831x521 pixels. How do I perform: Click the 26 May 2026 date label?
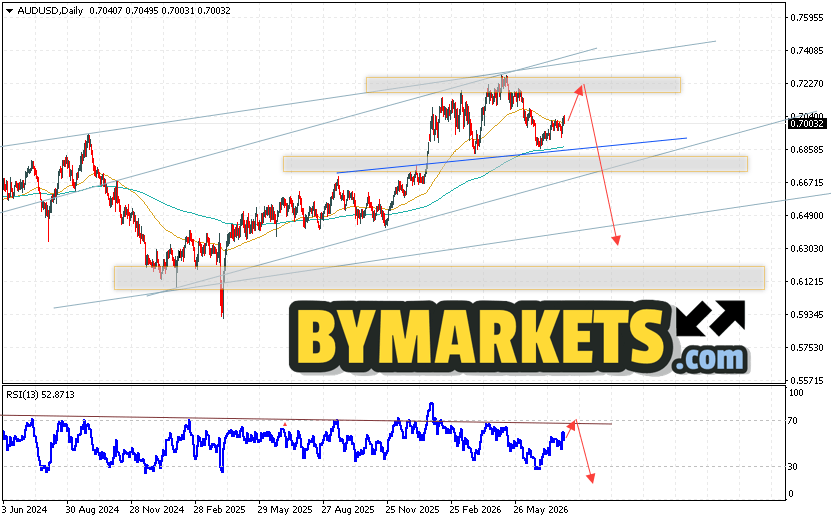click(541, 510)
